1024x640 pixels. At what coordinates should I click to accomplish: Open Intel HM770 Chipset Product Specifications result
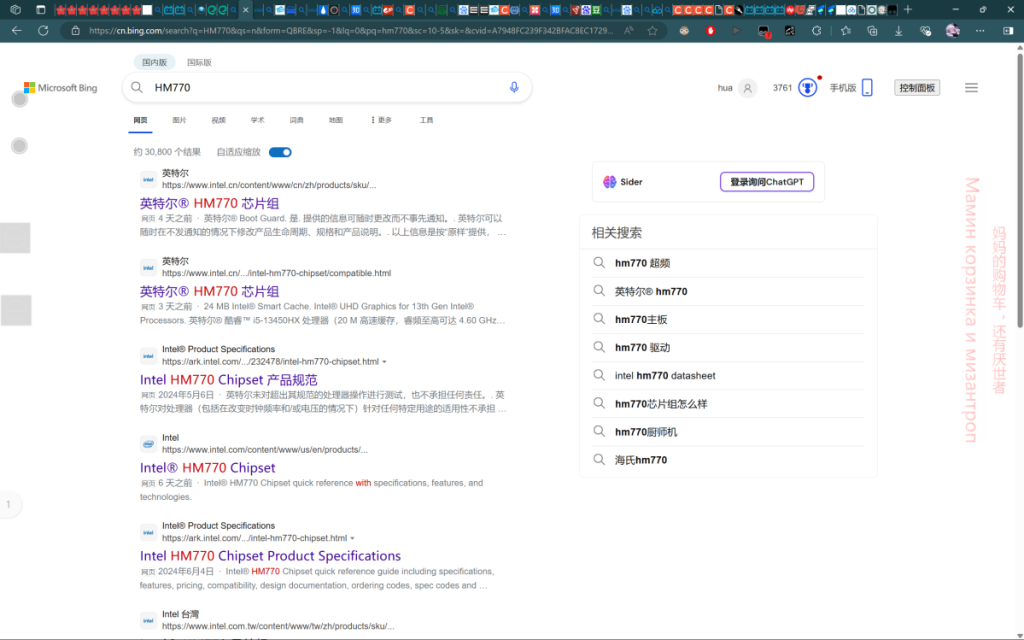[270, 556]
